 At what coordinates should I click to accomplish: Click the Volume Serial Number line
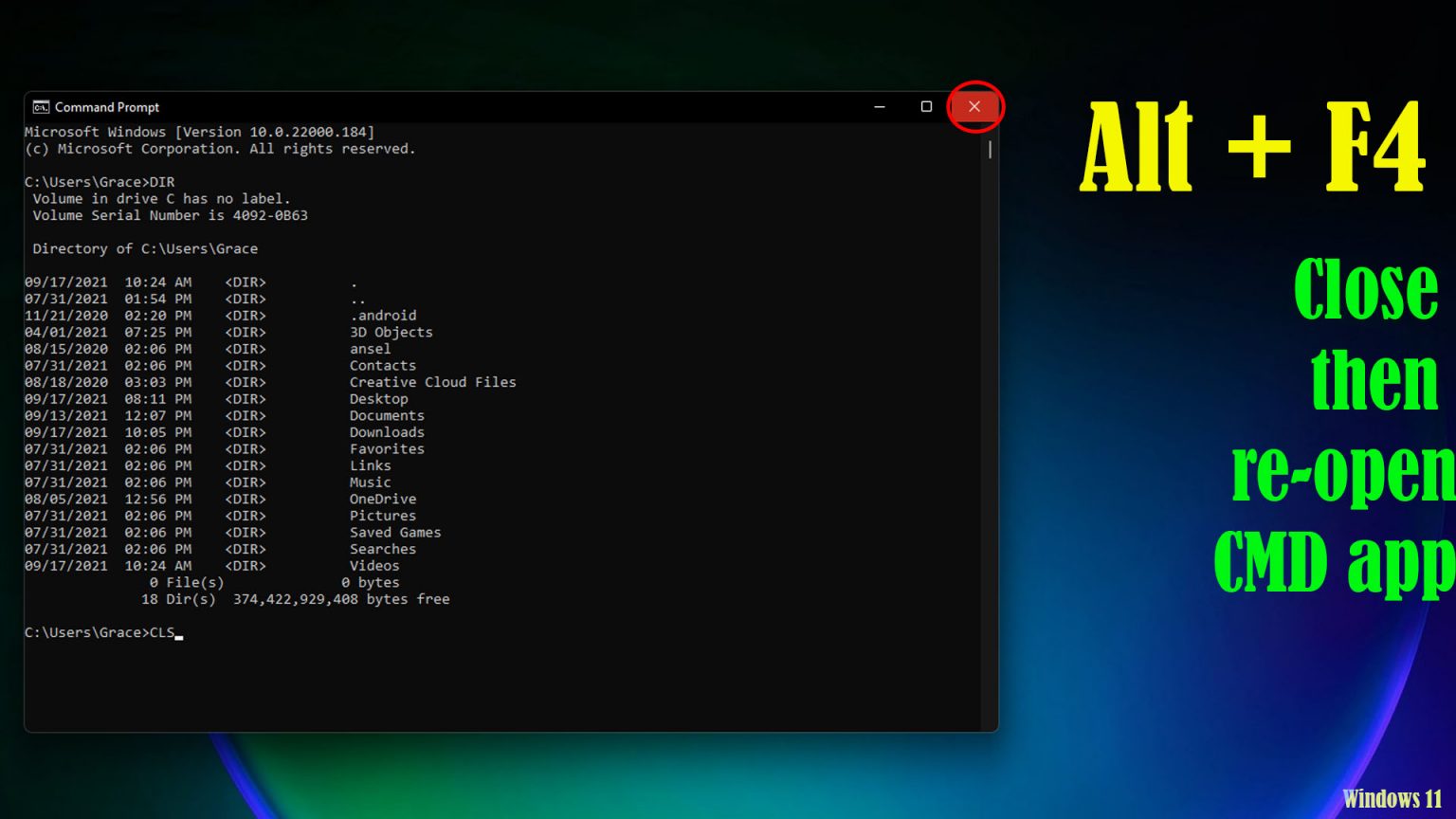(169, 215)
